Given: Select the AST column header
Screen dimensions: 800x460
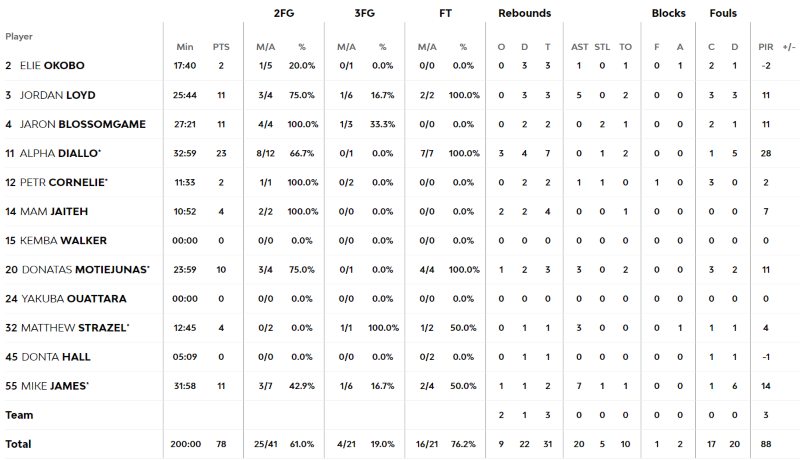Looking at the screenshot, I should pyautogui.click(x=580, y=47).
